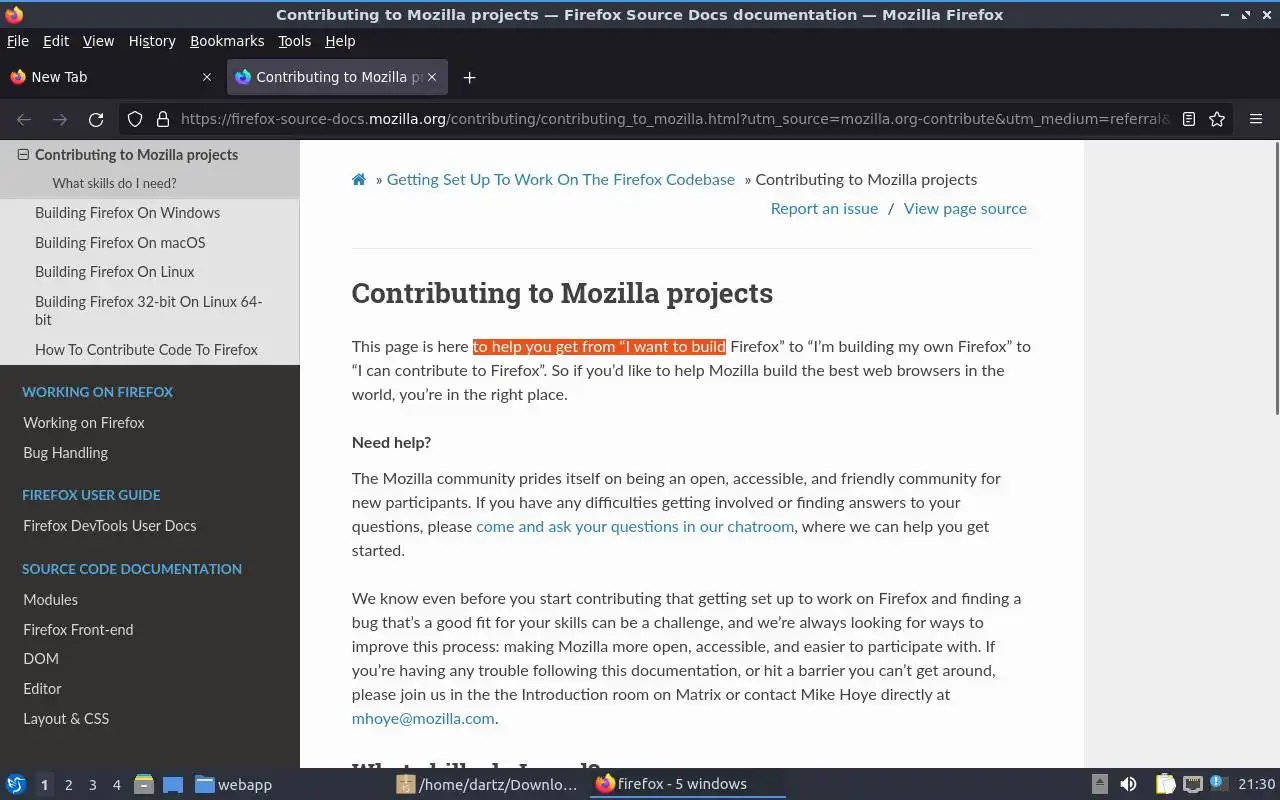Click the network connection tray icon
The width and height of the screenshot is (1280, 800).
tap(1192, 784)
